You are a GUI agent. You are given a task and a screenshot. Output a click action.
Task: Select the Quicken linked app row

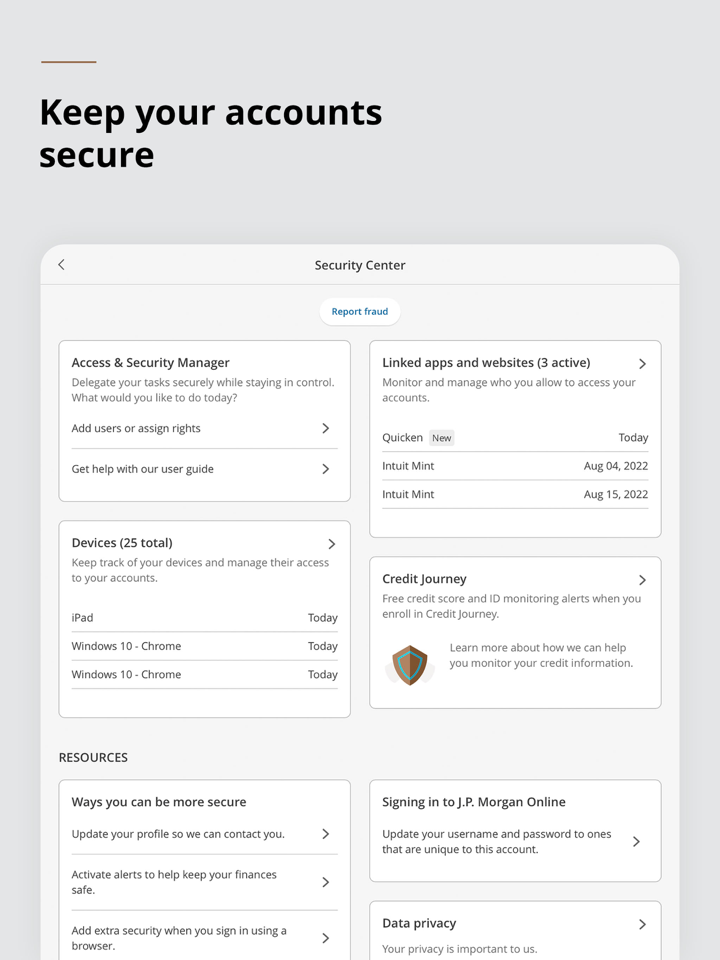pyautogui.click(x=515, y=438)
